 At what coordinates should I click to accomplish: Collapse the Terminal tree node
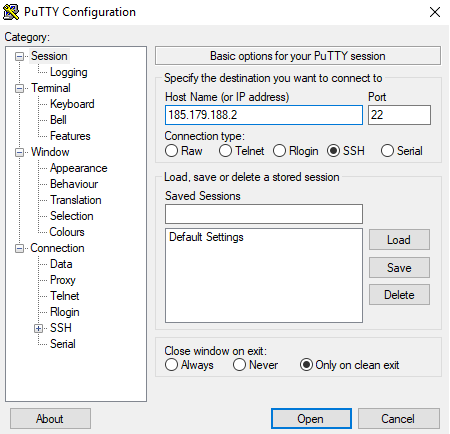(x=19, y=88)
